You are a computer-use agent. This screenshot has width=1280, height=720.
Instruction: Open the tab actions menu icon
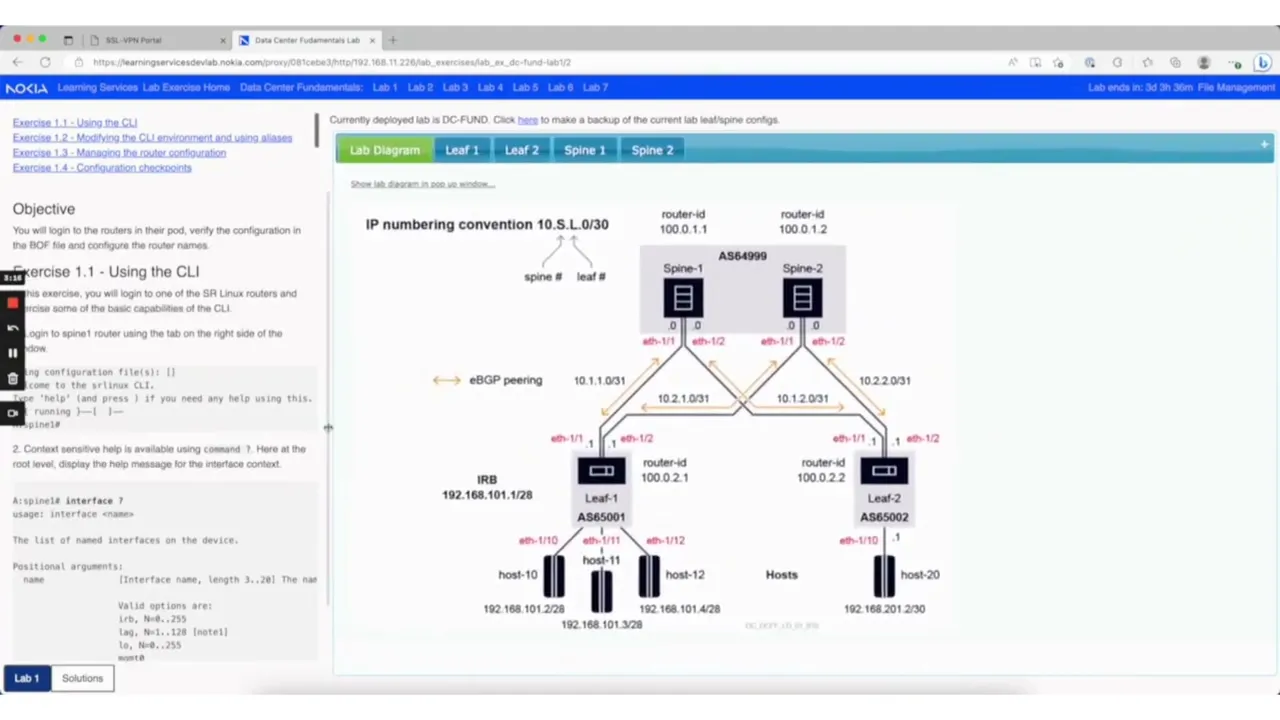68,40
